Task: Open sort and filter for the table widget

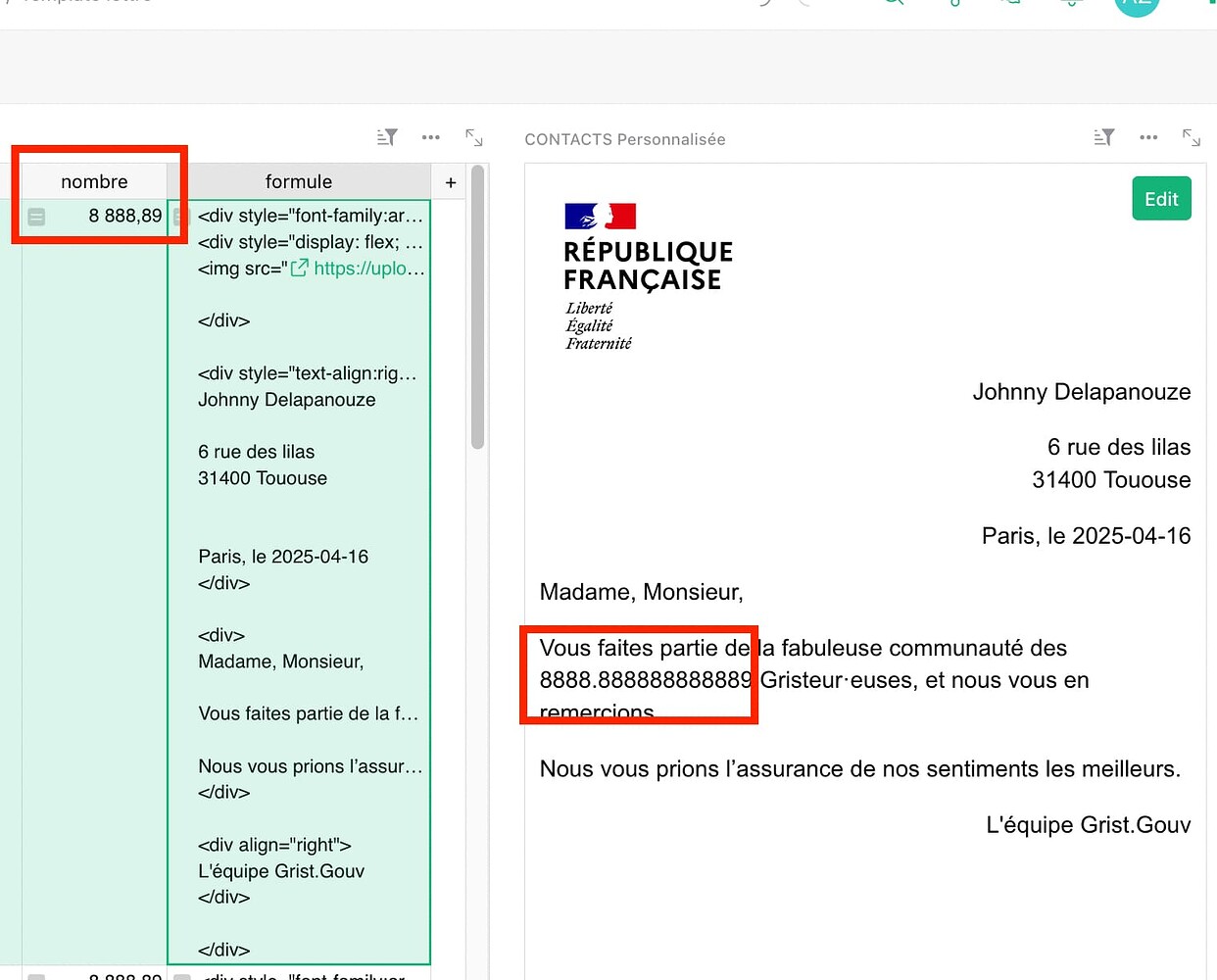Action: tap(387, 137)
